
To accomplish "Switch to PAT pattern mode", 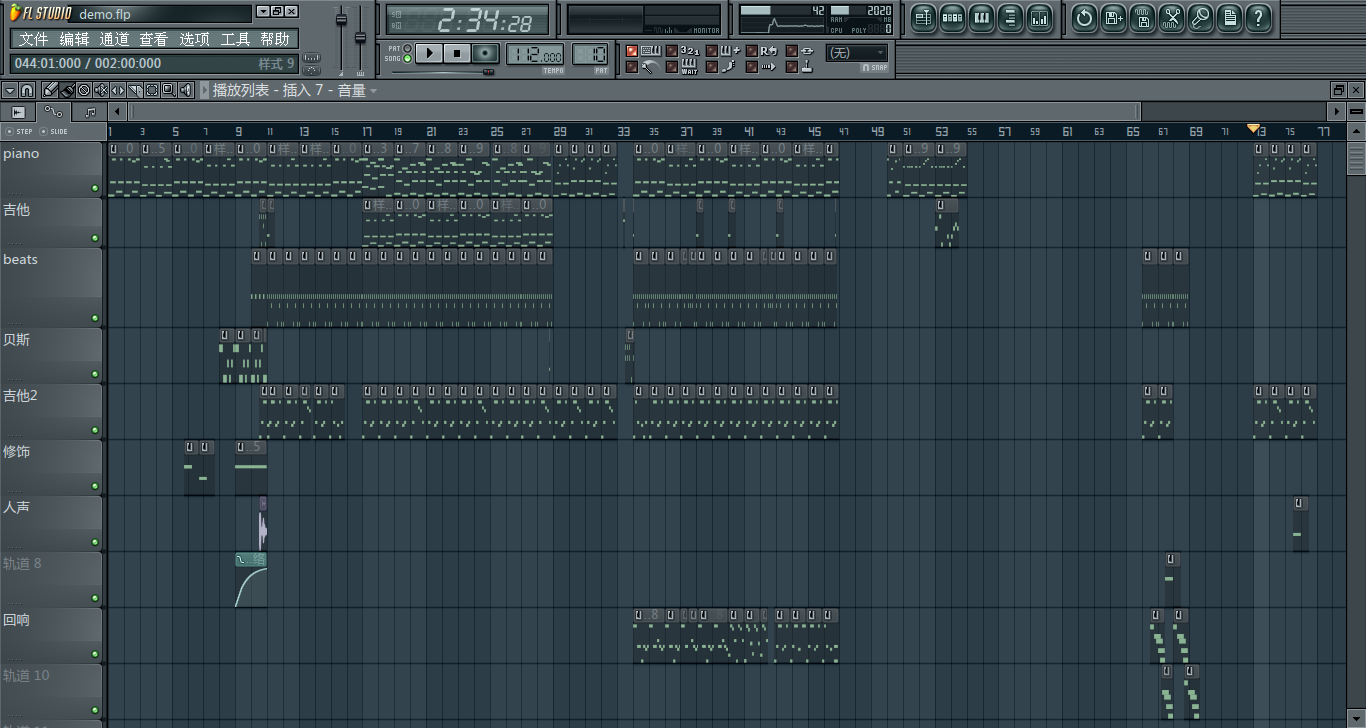I will click(407, 47).
